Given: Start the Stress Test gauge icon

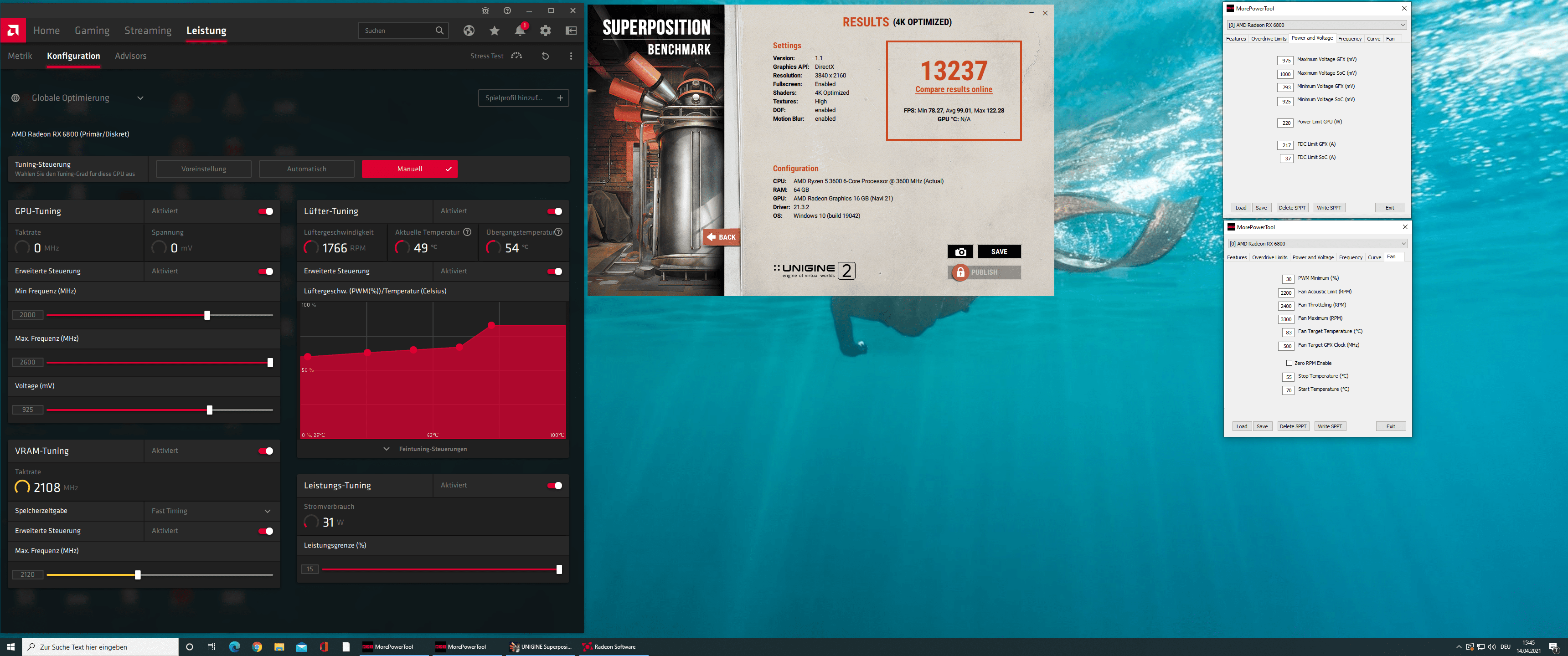Looking at the screenshot, I should (x=517, y=56).
